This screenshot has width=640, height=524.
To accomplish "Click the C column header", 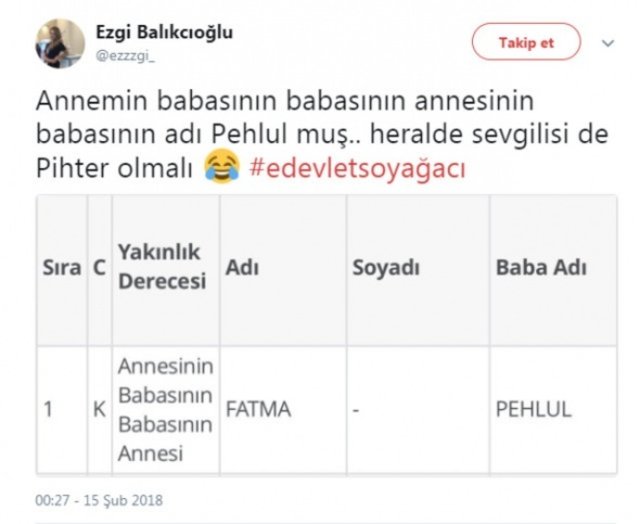I will pyautogui.click(x=100, y=270).
